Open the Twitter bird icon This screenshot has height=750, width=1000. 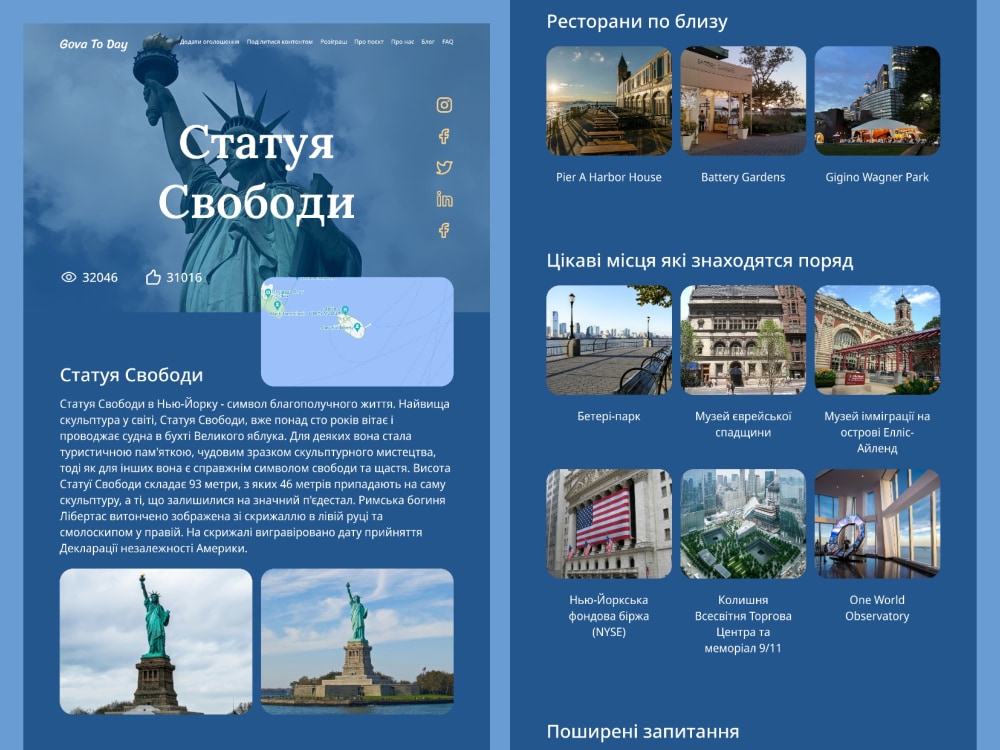click(x=444, y=167)
